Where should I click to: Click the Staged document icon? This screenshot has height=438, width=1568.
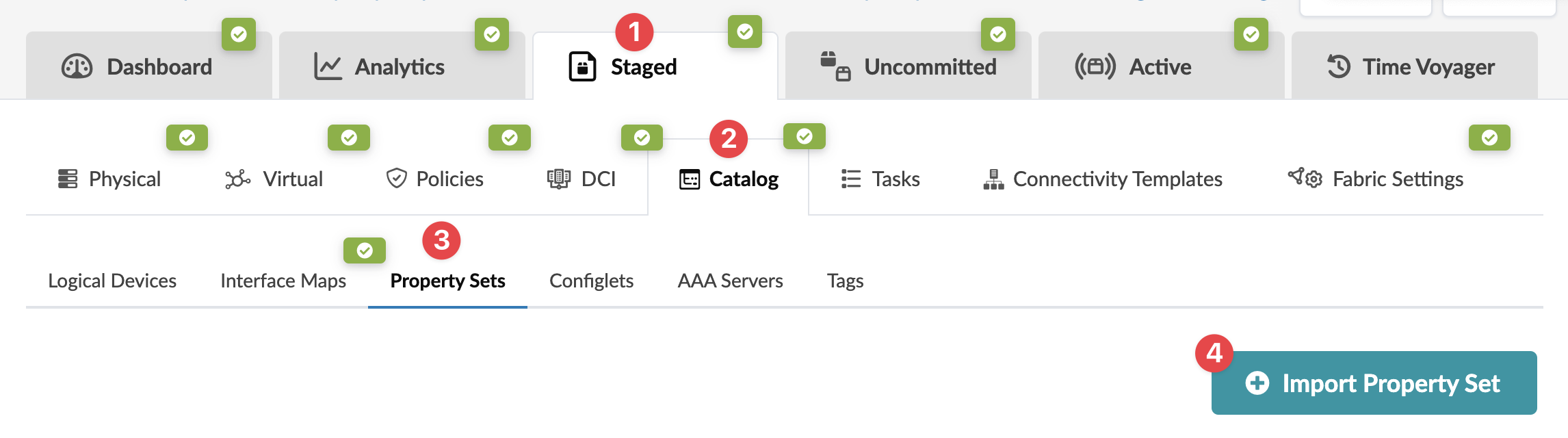(x=582, y=67)
